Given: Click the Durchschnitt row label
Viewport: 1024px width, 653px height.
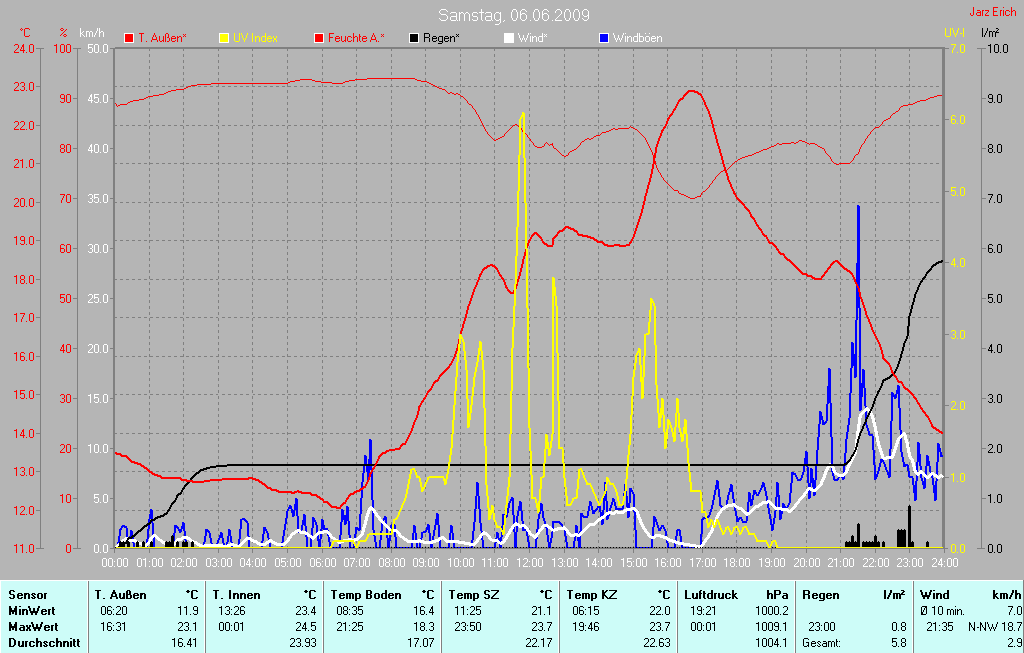Looking at the screenshot, I should (43, 642).
